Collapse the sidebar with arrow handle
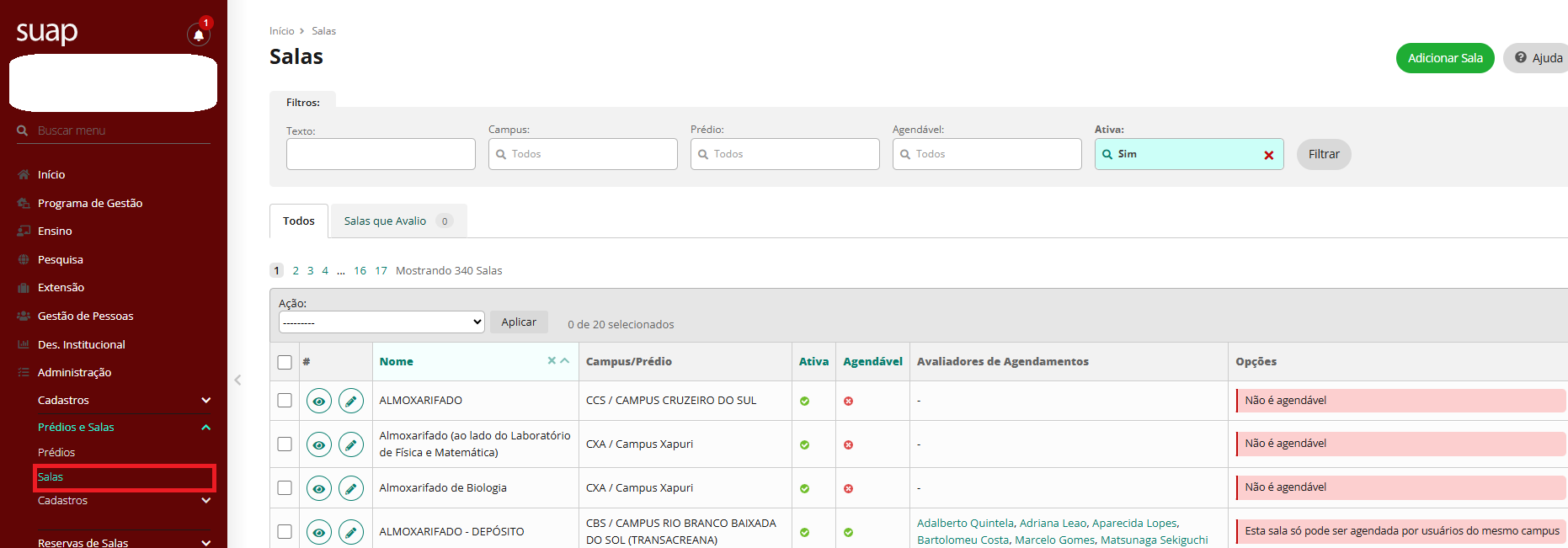 237,380
